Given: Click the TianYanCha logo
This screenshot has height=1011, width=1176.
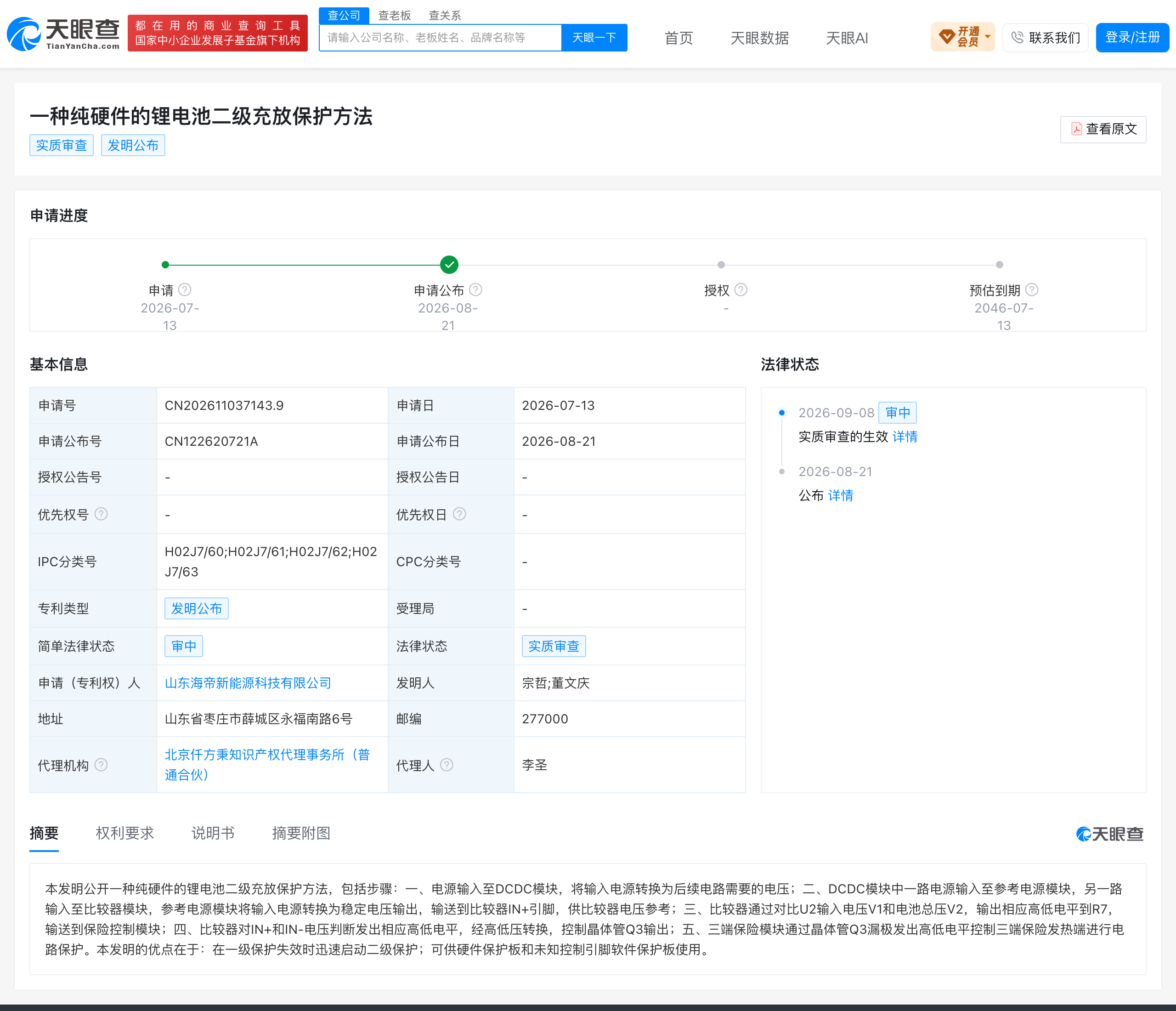Looking at the screenshot, I should pyautogui.click(x=63, y=34).
